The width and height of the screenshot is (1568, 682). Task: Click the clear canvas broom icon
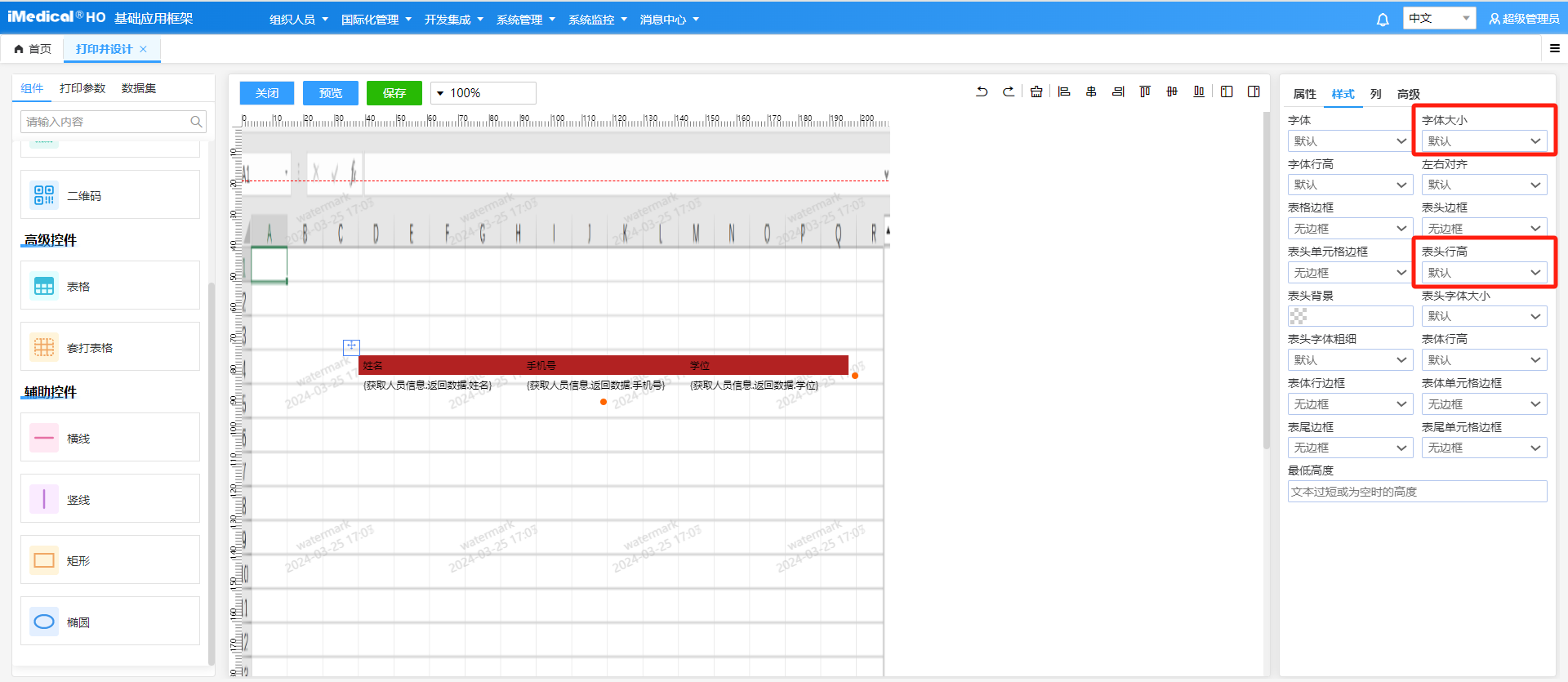[x=1036, y=92]
